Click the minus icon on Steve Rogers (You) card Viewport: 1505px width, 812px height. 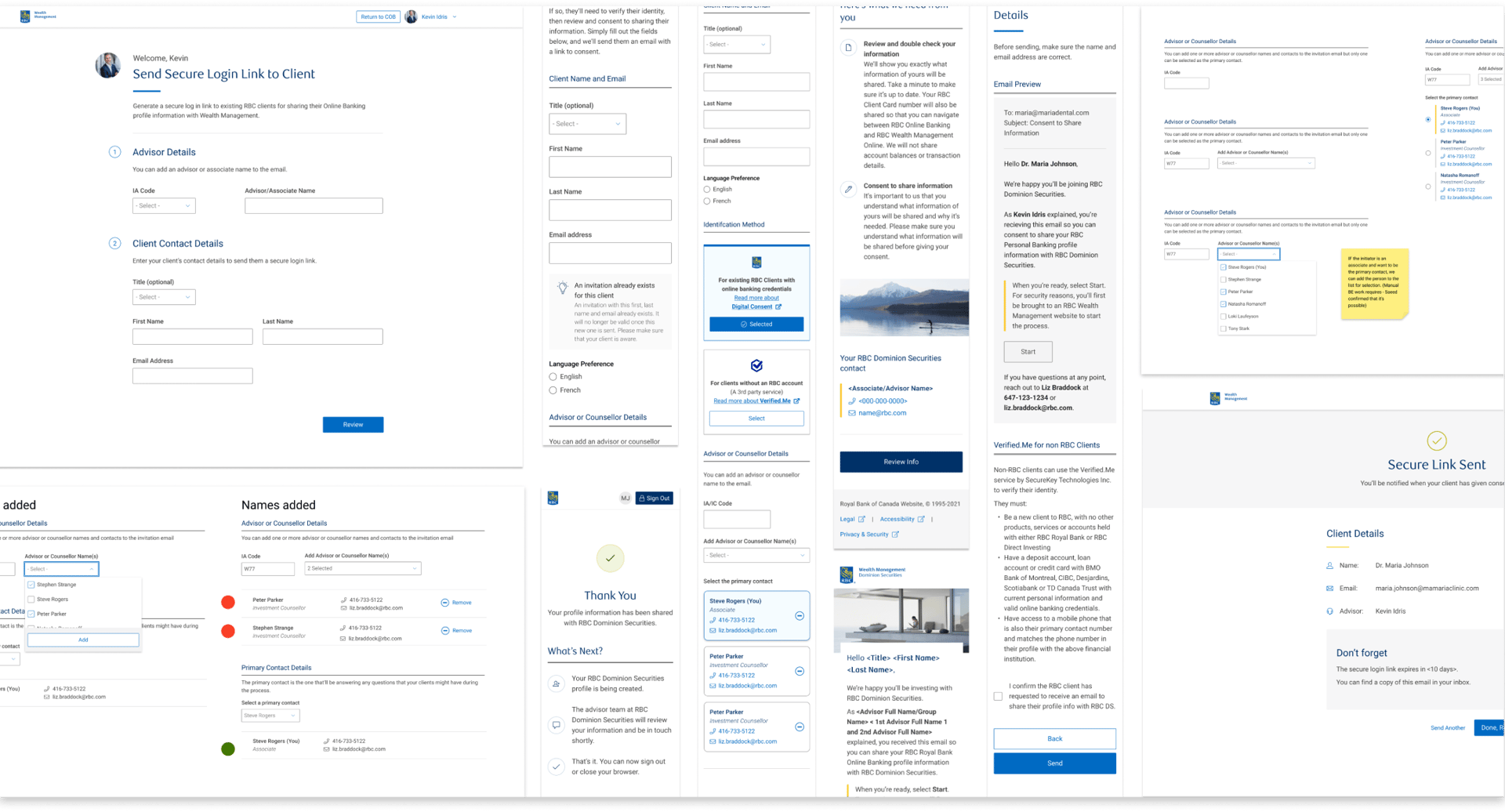800,616
